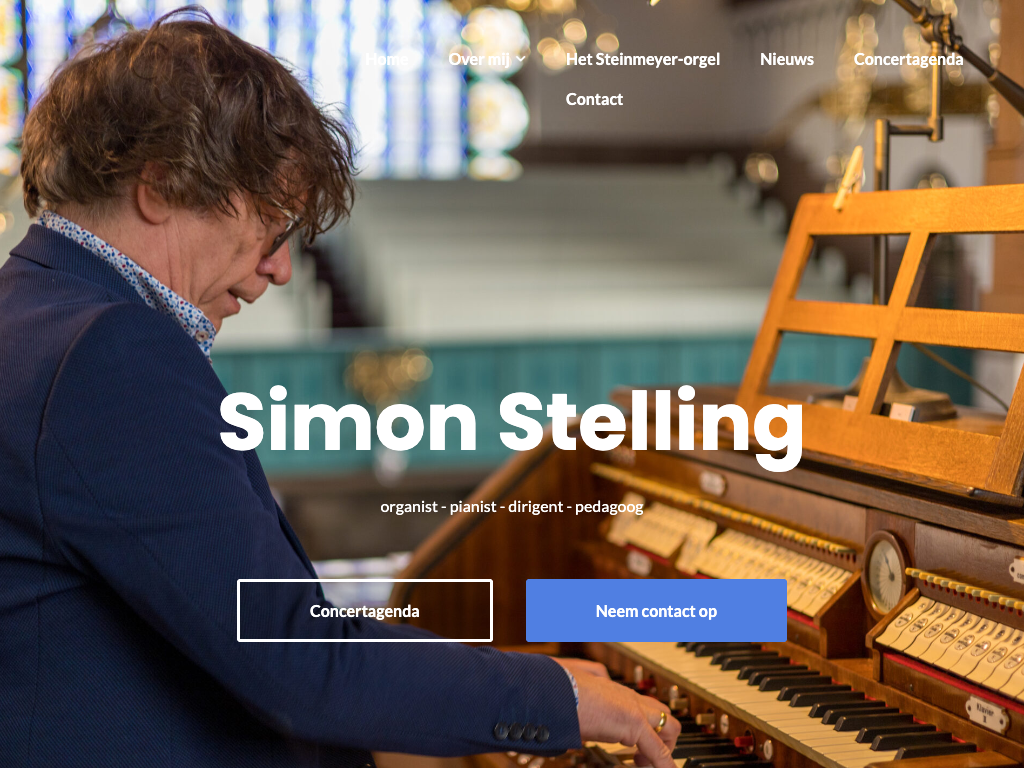
Task: Click the word Simon in the title
Action: coord(348,420)
